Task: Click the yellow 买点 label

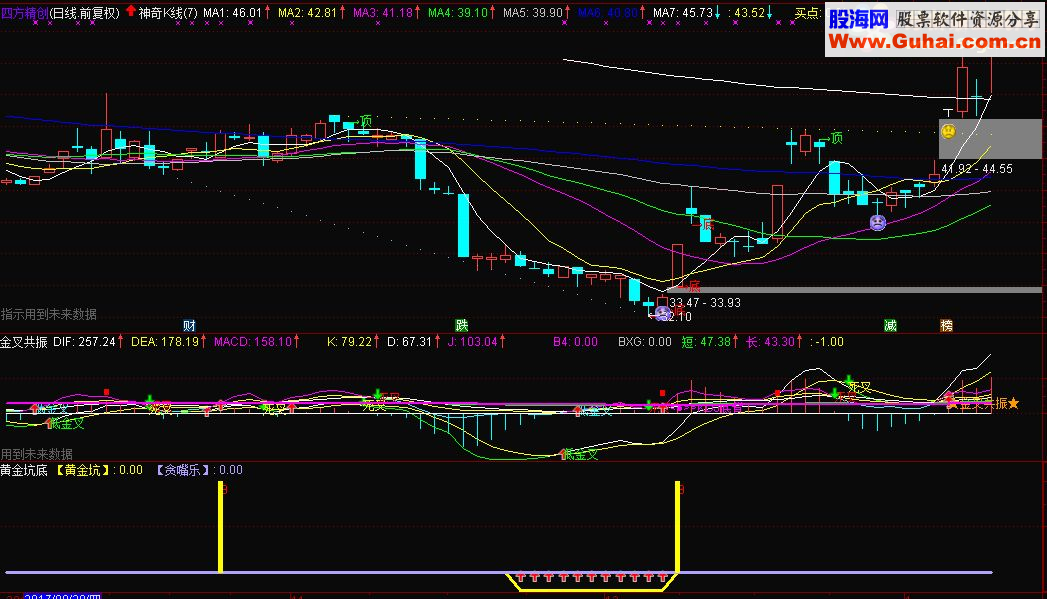Action: click(x=807, y=13)
